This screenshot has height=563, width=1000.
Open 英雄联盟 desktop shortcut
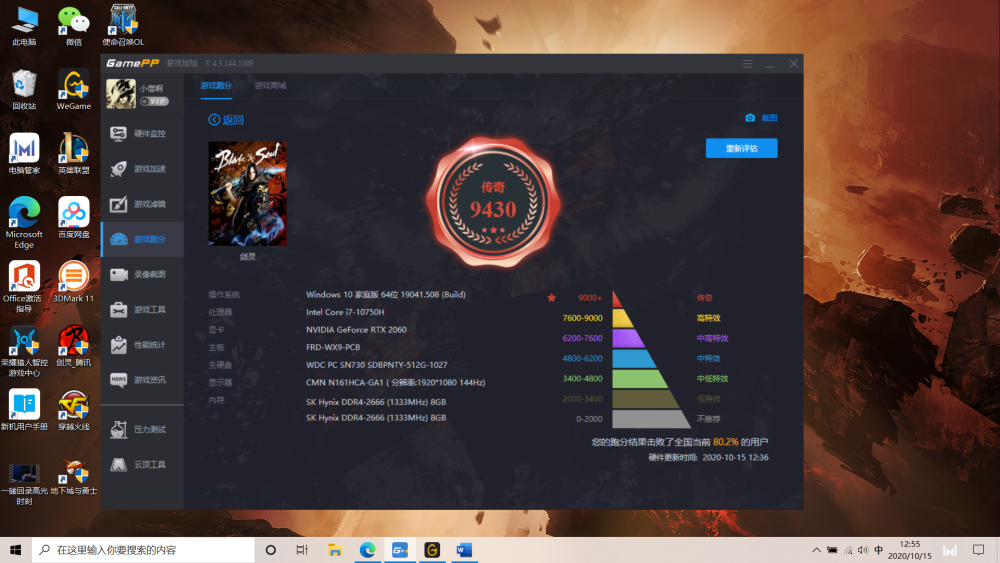click(x=73, y=154)
